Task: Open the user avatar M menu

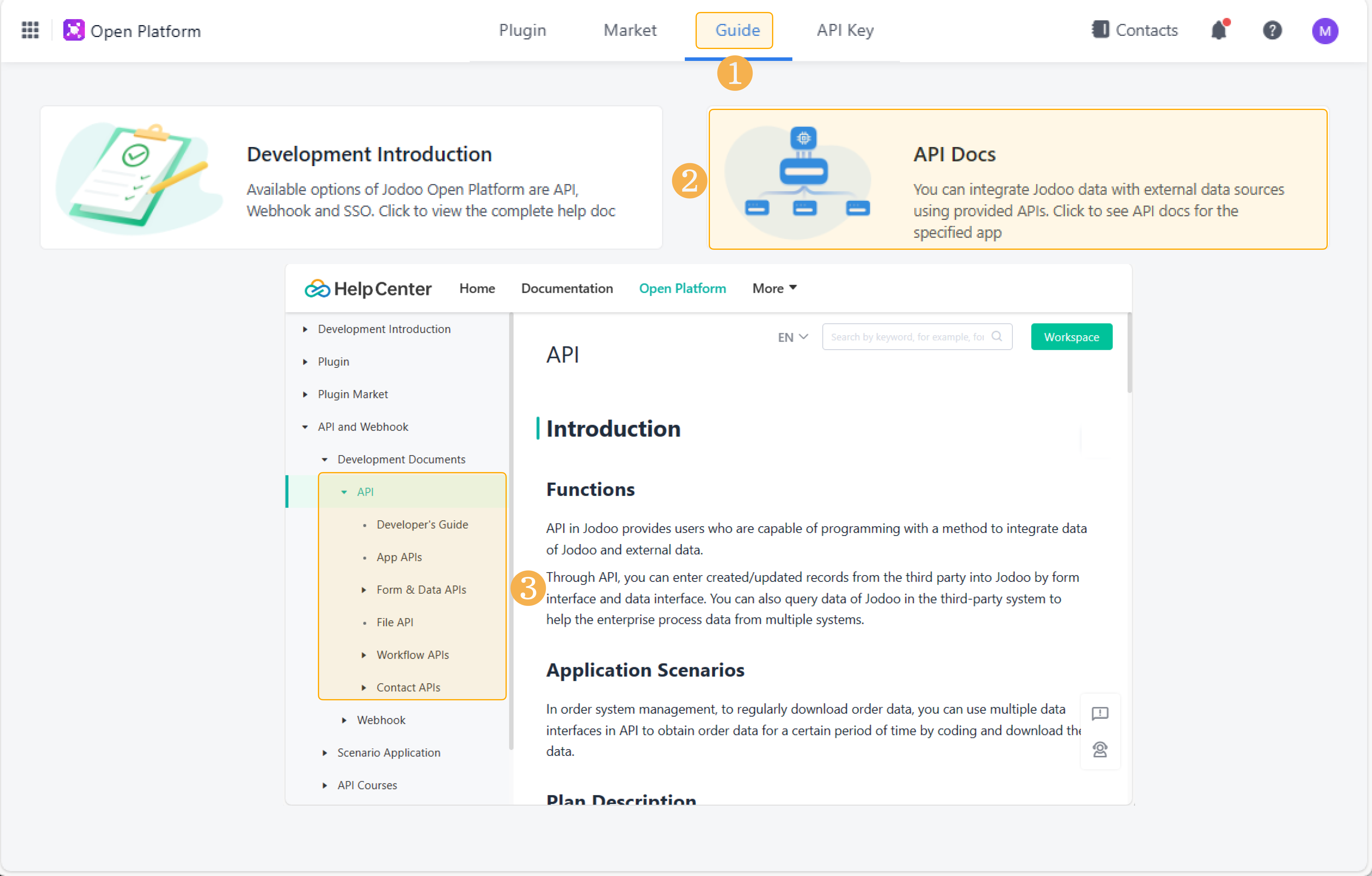Action: pyautogui.click(x=1325, y=31)
